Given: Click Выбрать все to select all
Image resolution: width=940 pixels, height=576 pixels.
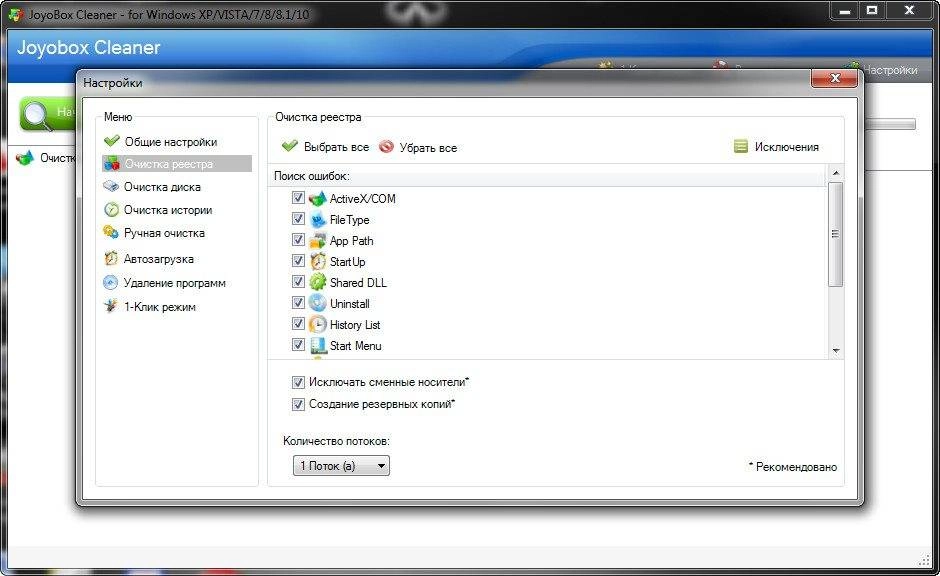Looking at the screenshot, I should (x=336, y=147).
